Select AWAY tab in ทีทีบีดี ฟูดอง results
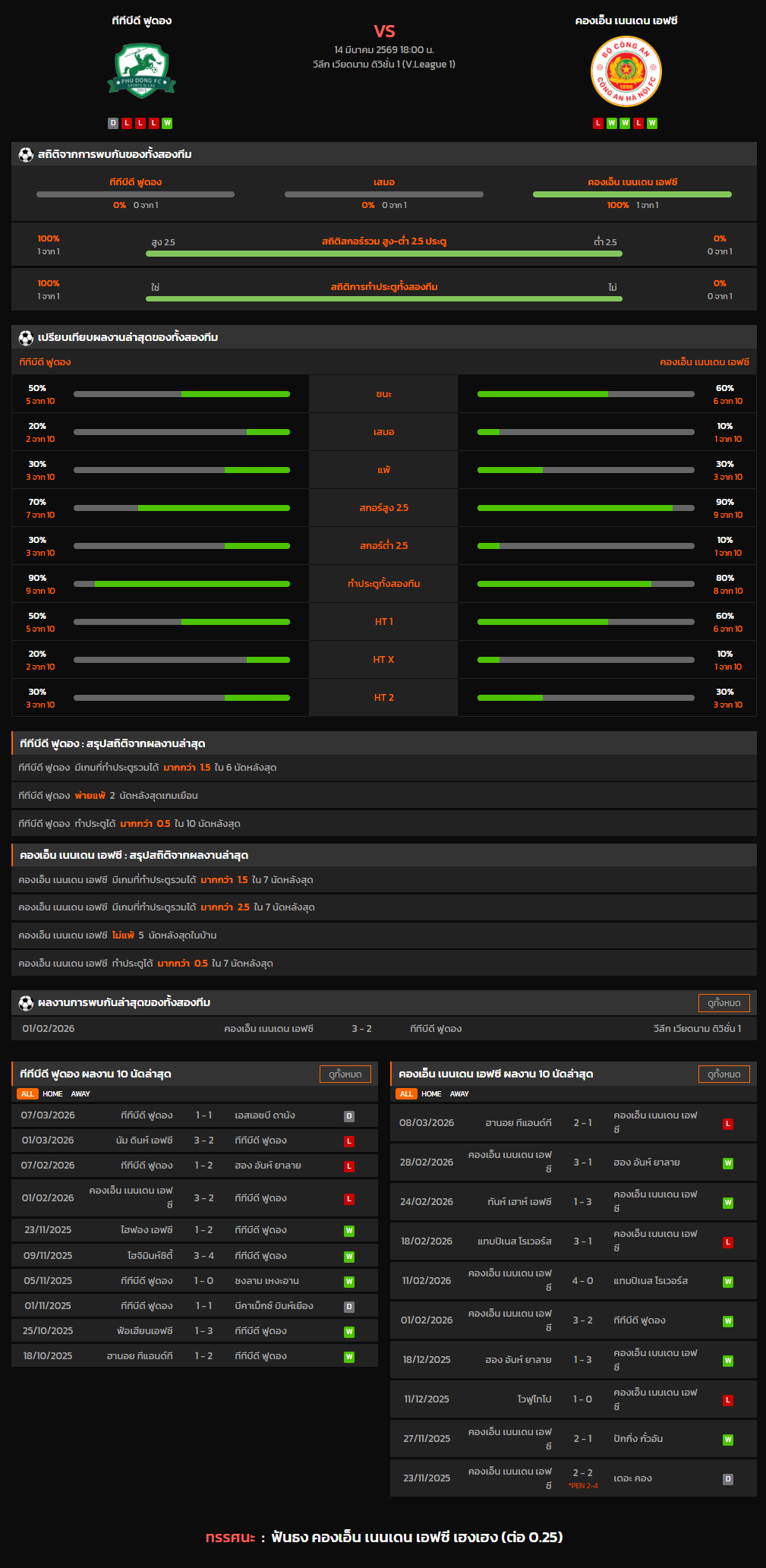The height and width of the screenshot is (1568, 766). pyautogui.click(x=80, y=1094)
